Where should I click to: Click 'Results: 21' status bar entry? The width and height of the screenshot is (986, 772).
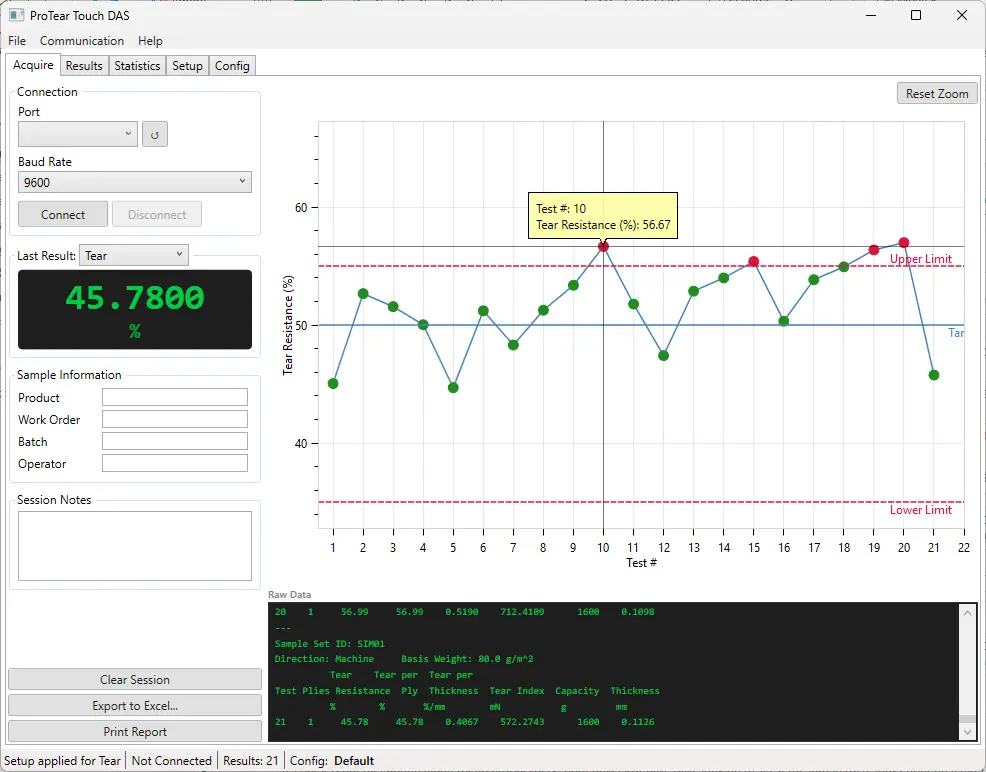point(251,761)
